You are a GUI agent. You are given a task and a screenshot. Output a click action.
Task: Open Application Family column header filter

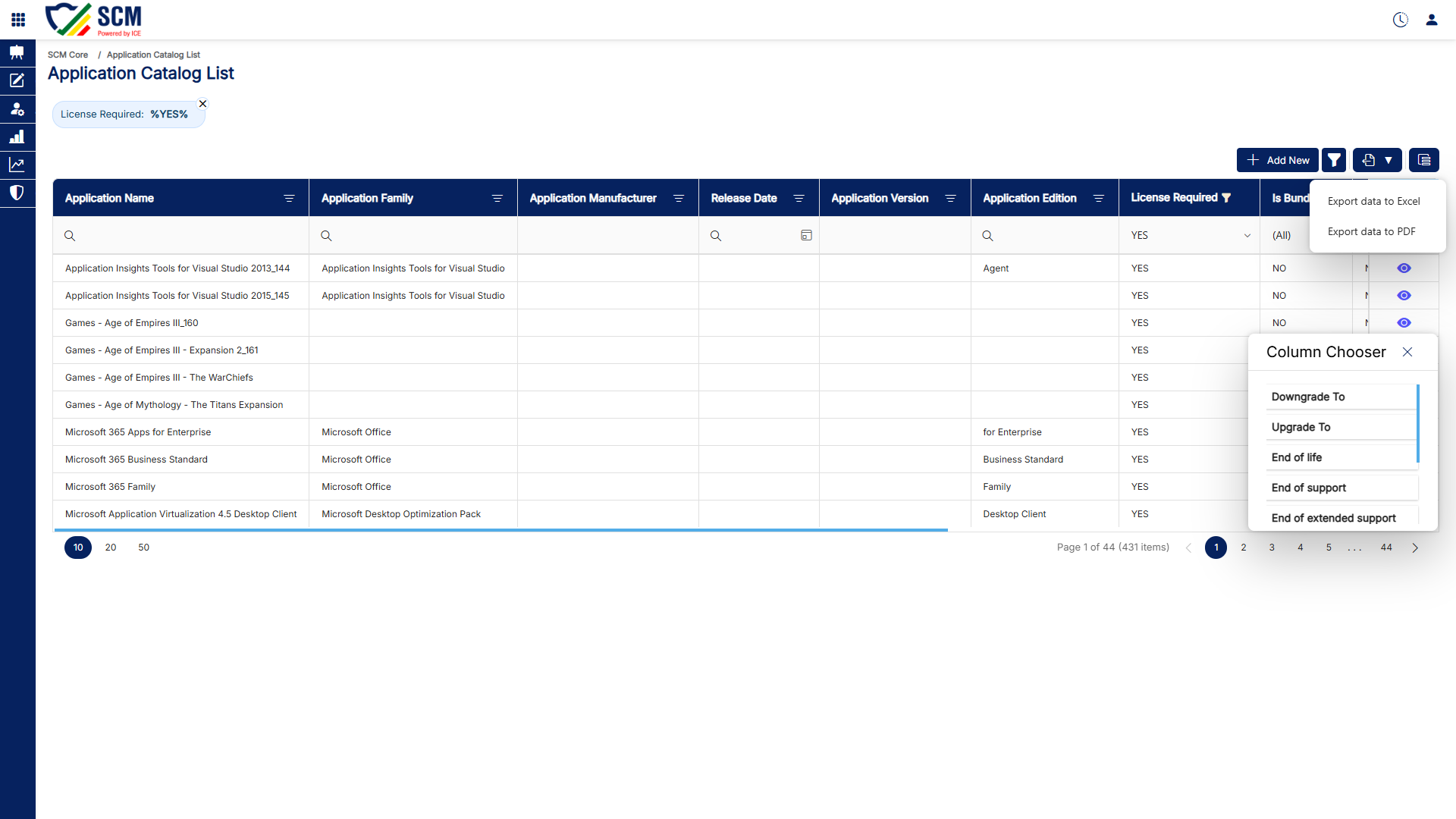[x=497, y=199]
